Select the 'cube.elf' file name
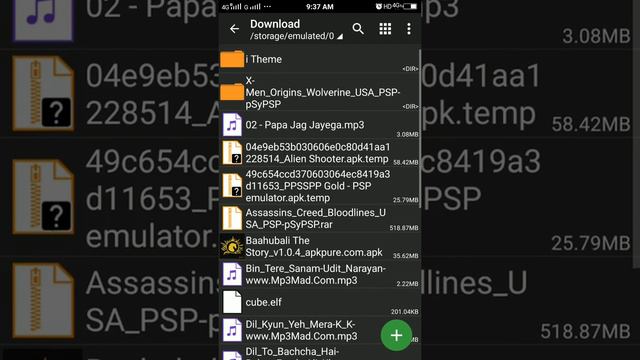This screenshot has height=360, width=640. pyautogui.click(x=263, y=302)
